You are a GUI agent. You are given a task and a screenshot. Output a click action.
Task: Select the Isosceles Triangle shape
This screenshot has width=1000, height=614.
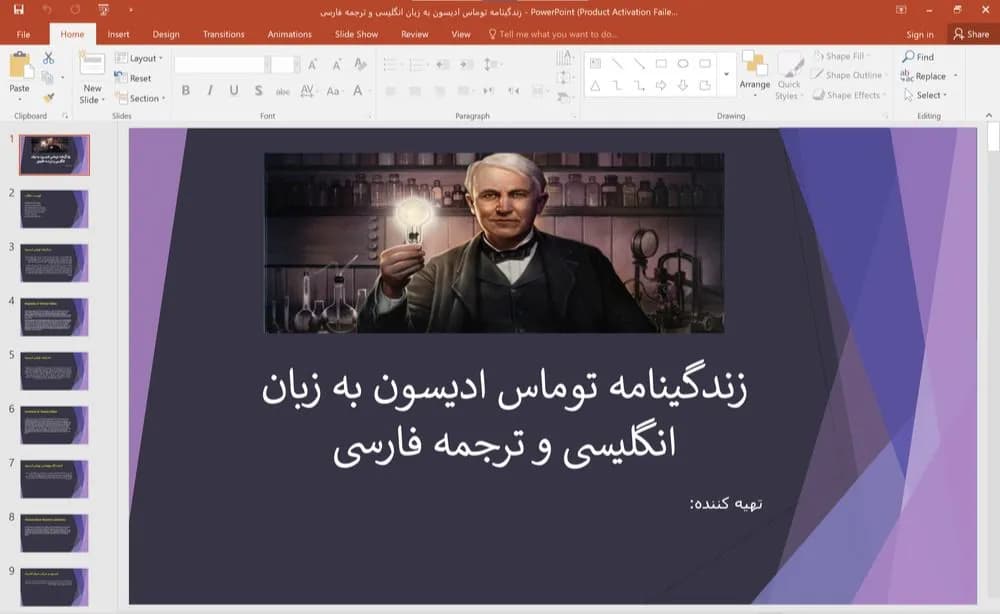click(x=595, y=85)
